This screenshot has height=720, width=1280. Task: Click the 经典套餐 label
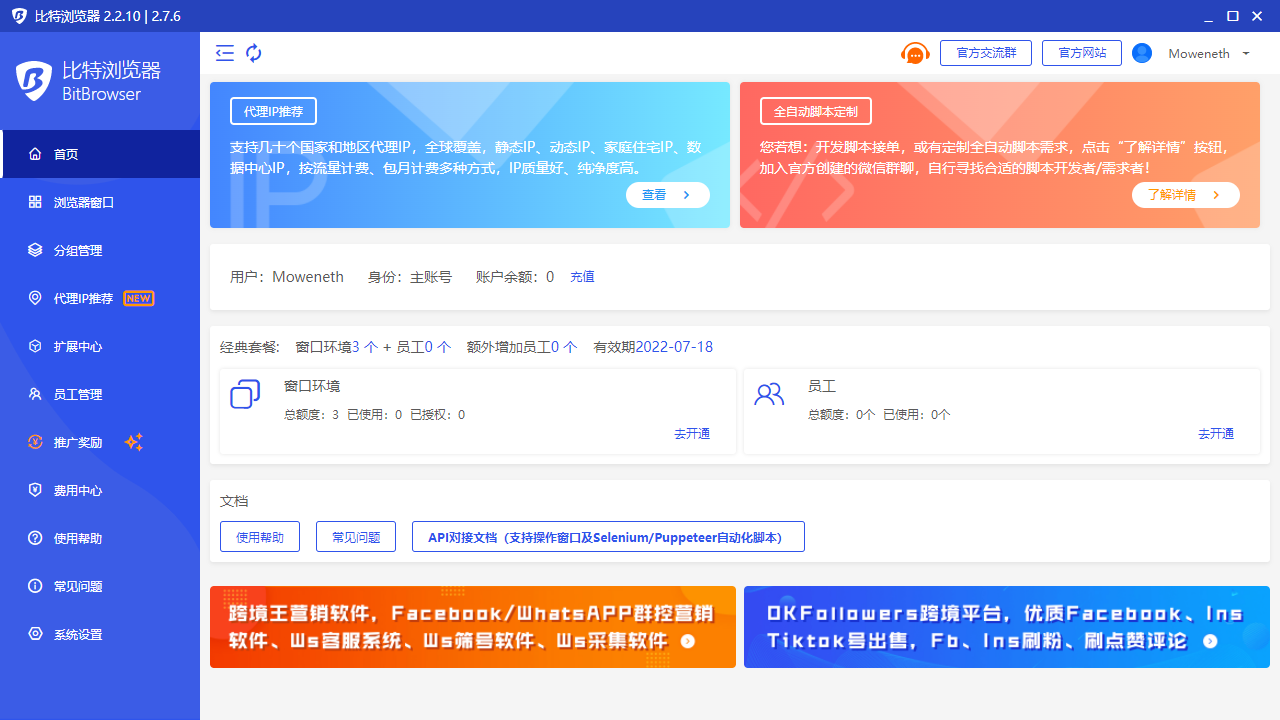point(250,347)
